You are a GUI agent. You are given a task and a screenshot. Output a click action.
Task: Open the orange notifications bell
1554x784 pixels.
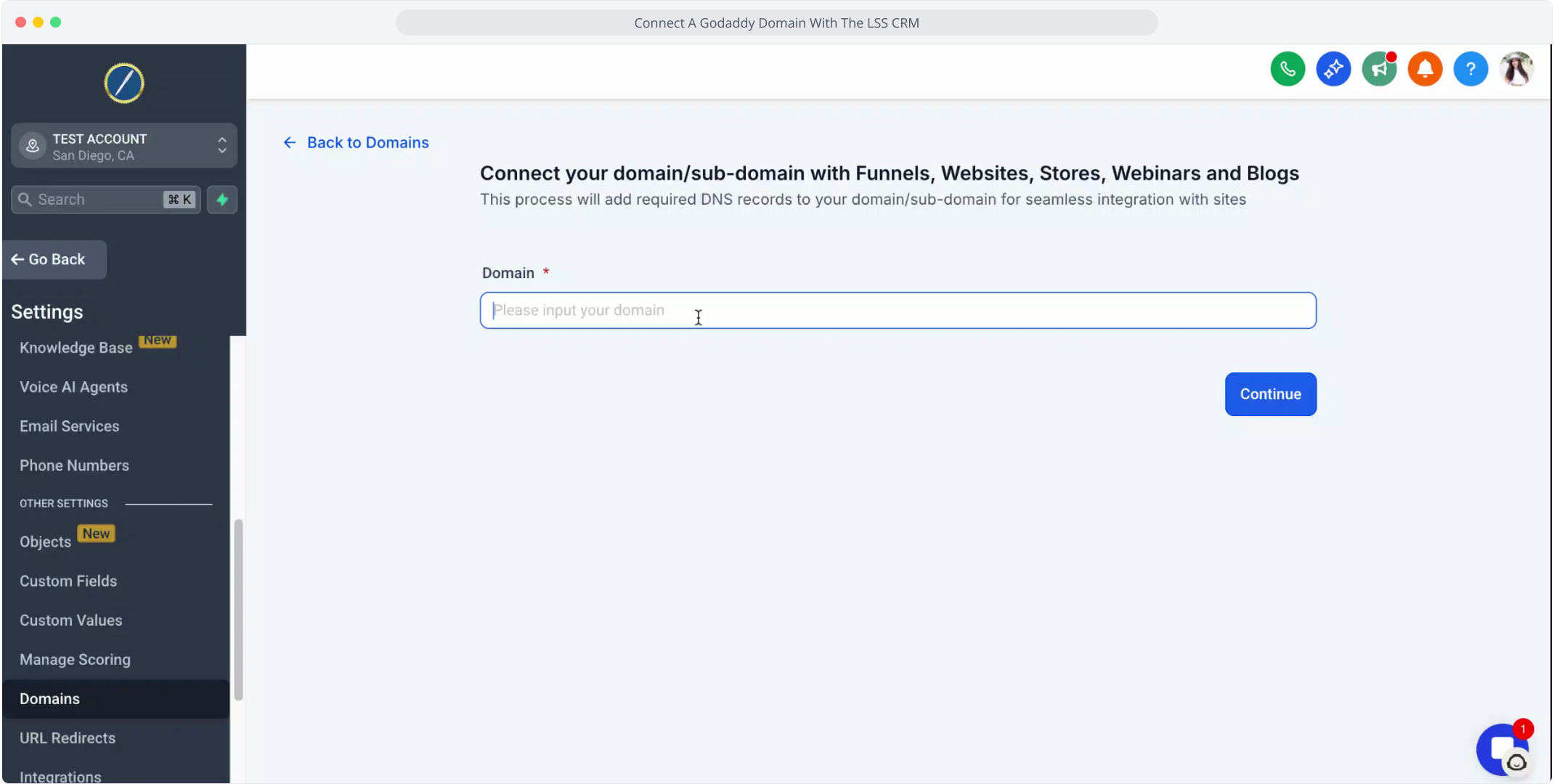1425,70
